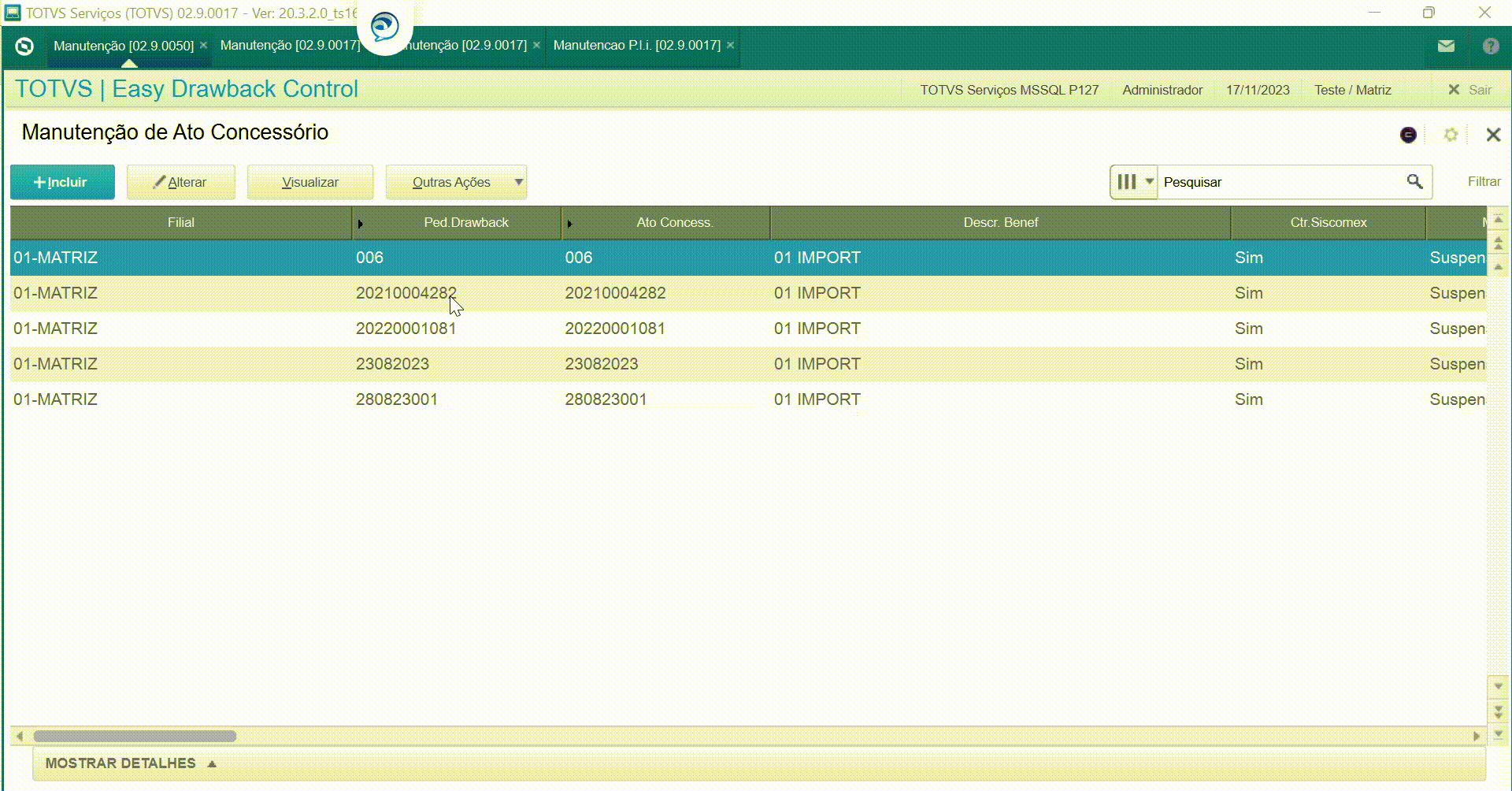Image resolution: width=1512 pixels, height=791 pixels.
Task: Sort by Ctr.Siscomex column header
Action: (x=1328, y=223)
